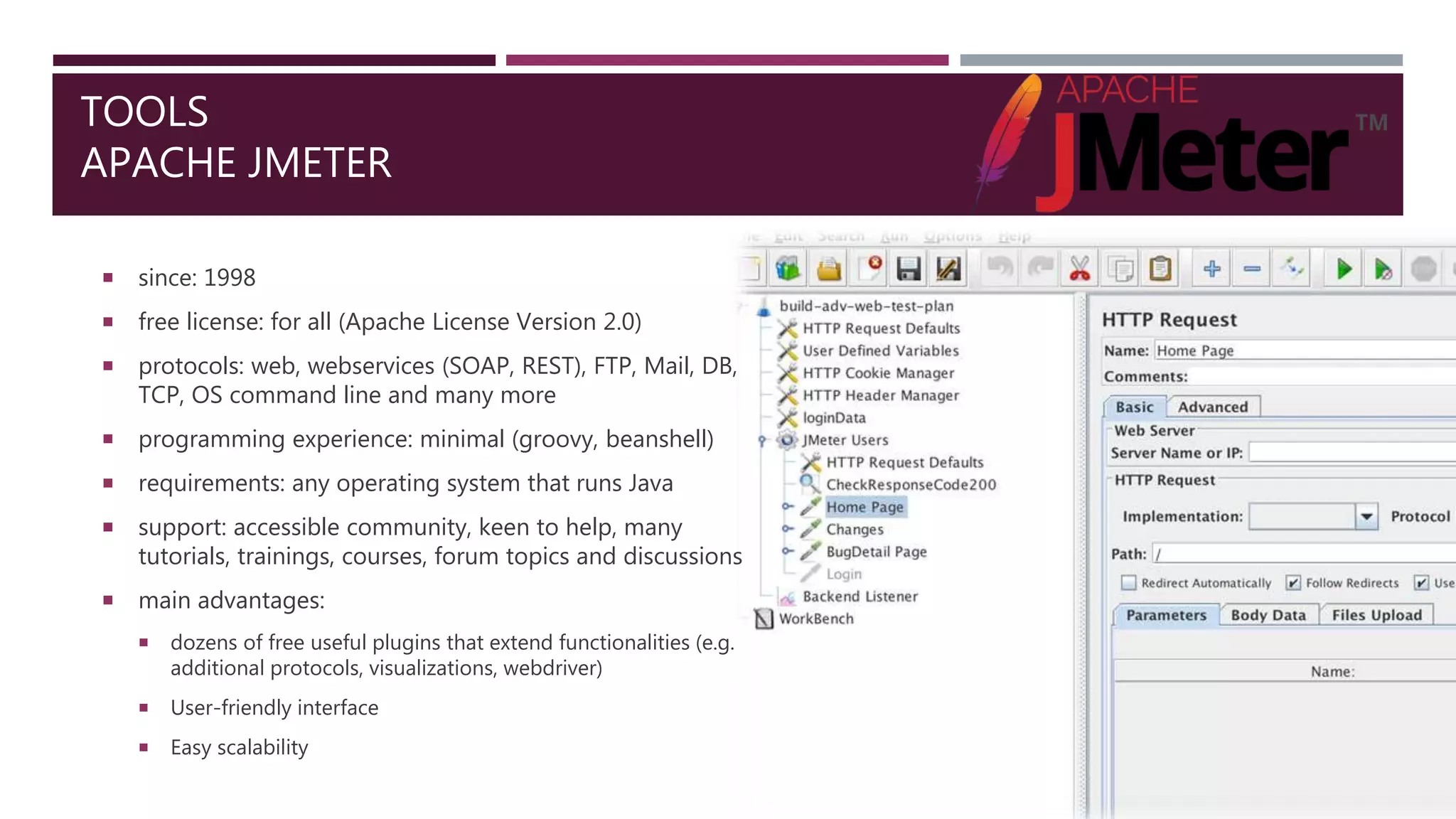Select BugDetail Page sampler
Viewport: 1456px width, 819px height.
point(876,552)
